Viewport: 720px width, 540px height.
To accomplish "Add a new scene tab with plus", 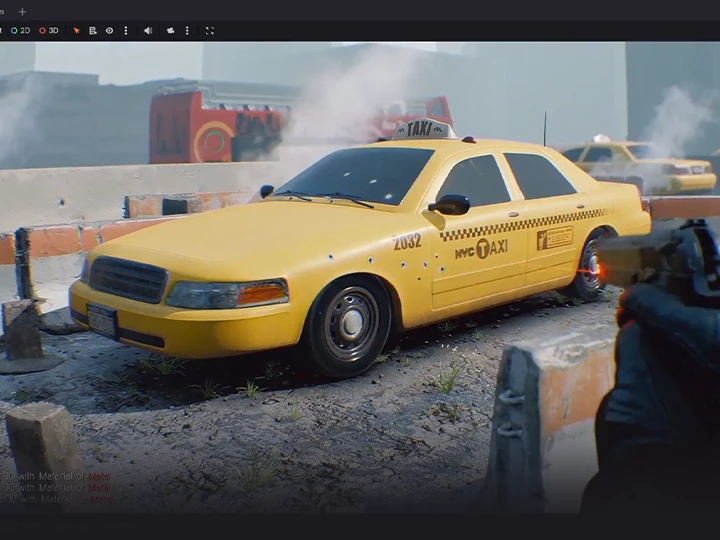I will [x=22, y=12].
